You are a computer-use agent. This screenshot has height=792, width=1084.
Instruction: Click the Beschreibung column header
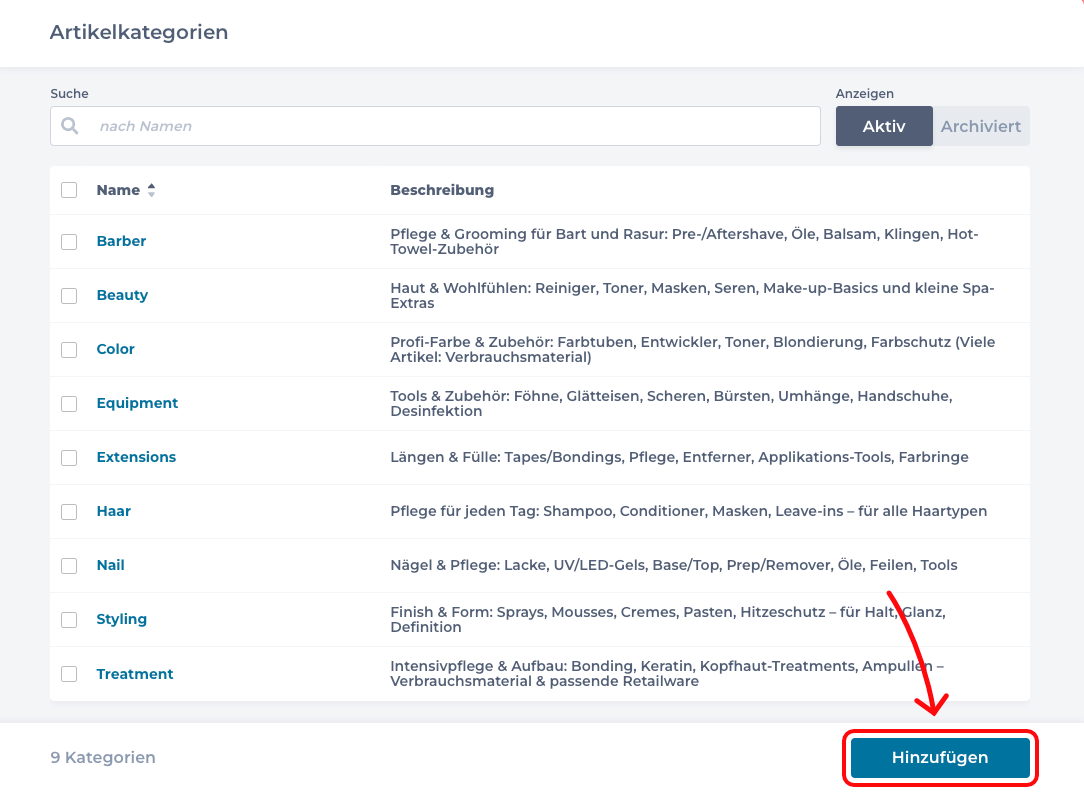pos(442,190)
